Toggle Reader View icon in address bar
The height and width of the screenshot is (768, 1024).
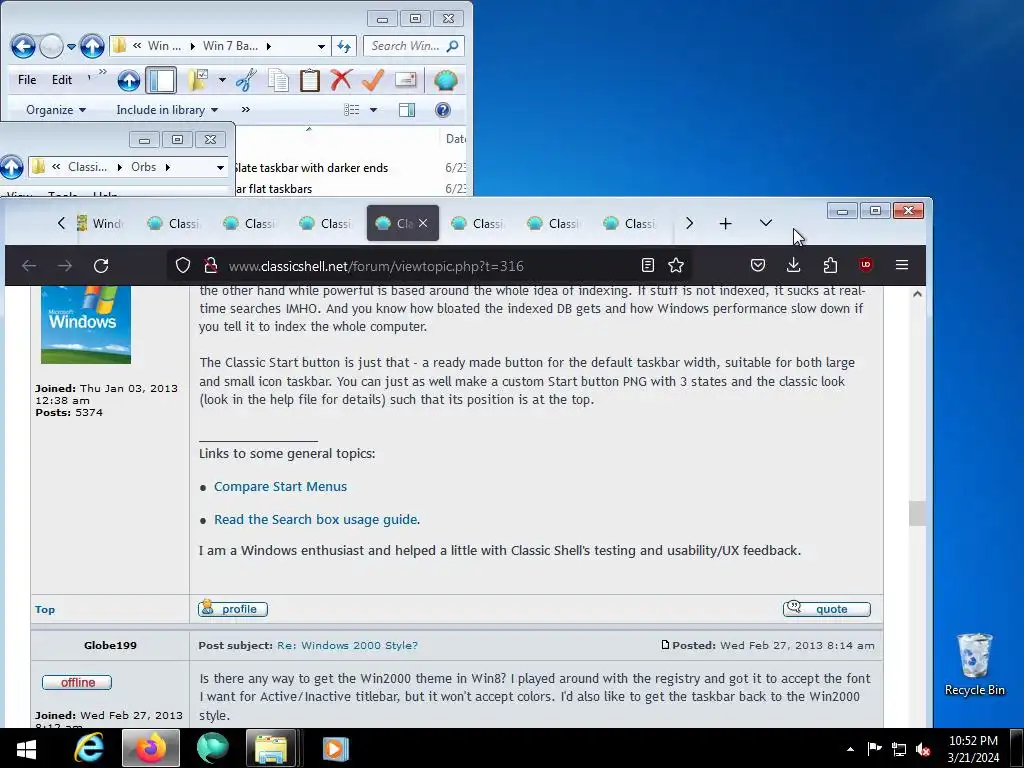pos(647,265)
